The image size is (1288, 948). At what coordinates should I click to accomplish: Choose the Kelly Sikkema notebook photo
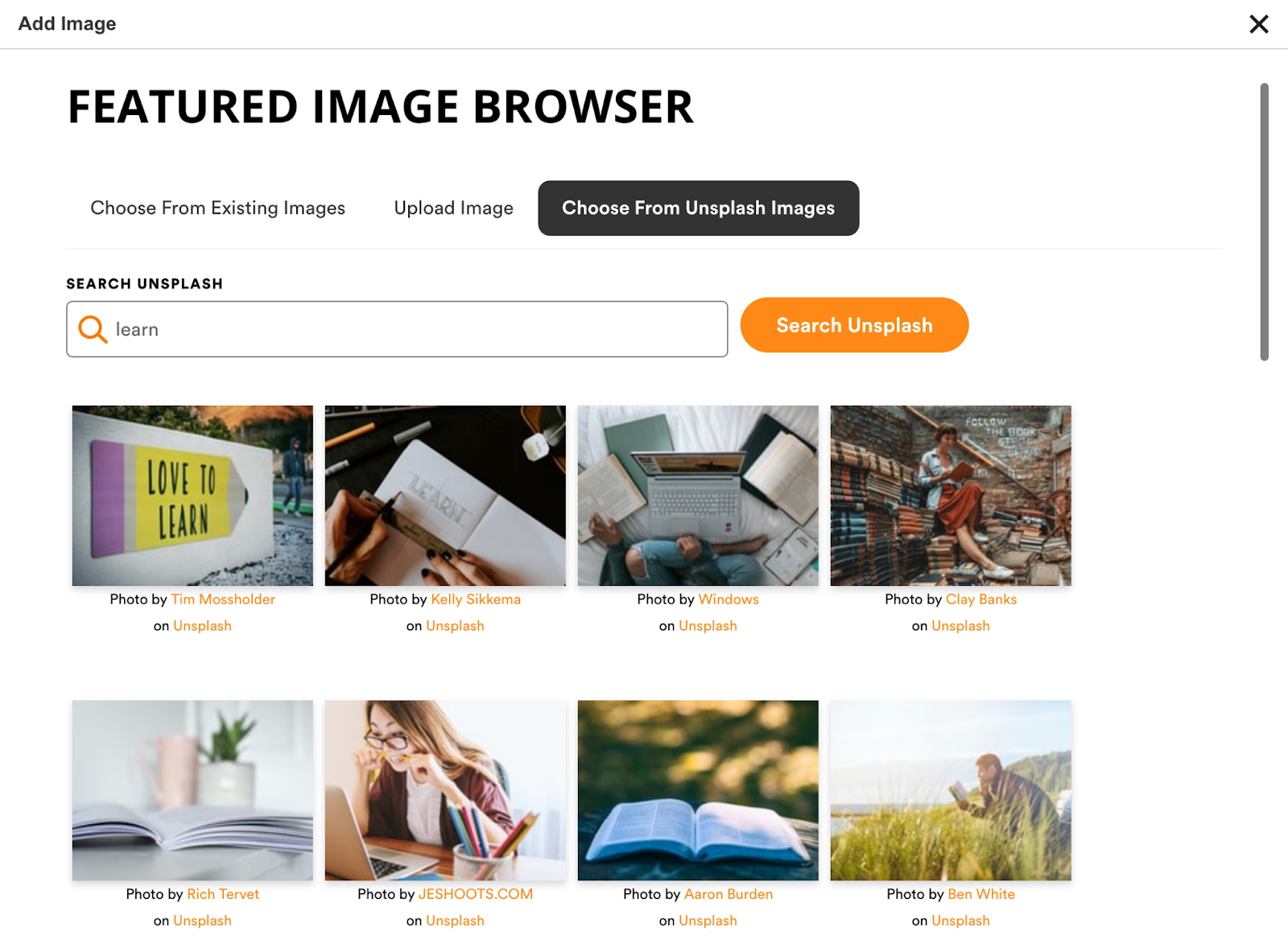[445, 496]
